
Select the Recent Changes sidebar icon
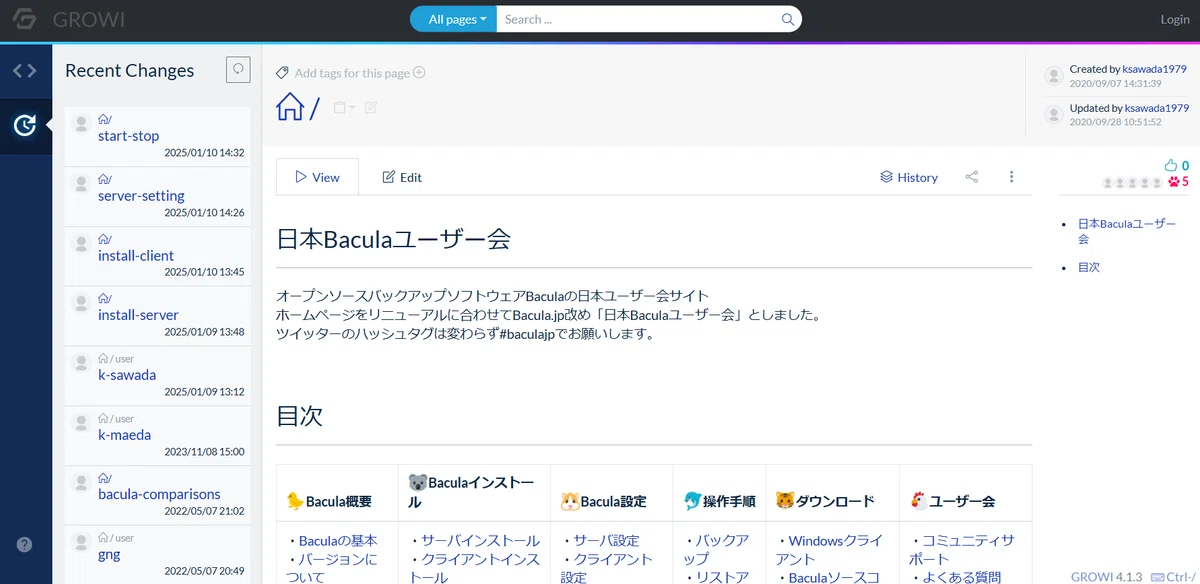[25, 125]
